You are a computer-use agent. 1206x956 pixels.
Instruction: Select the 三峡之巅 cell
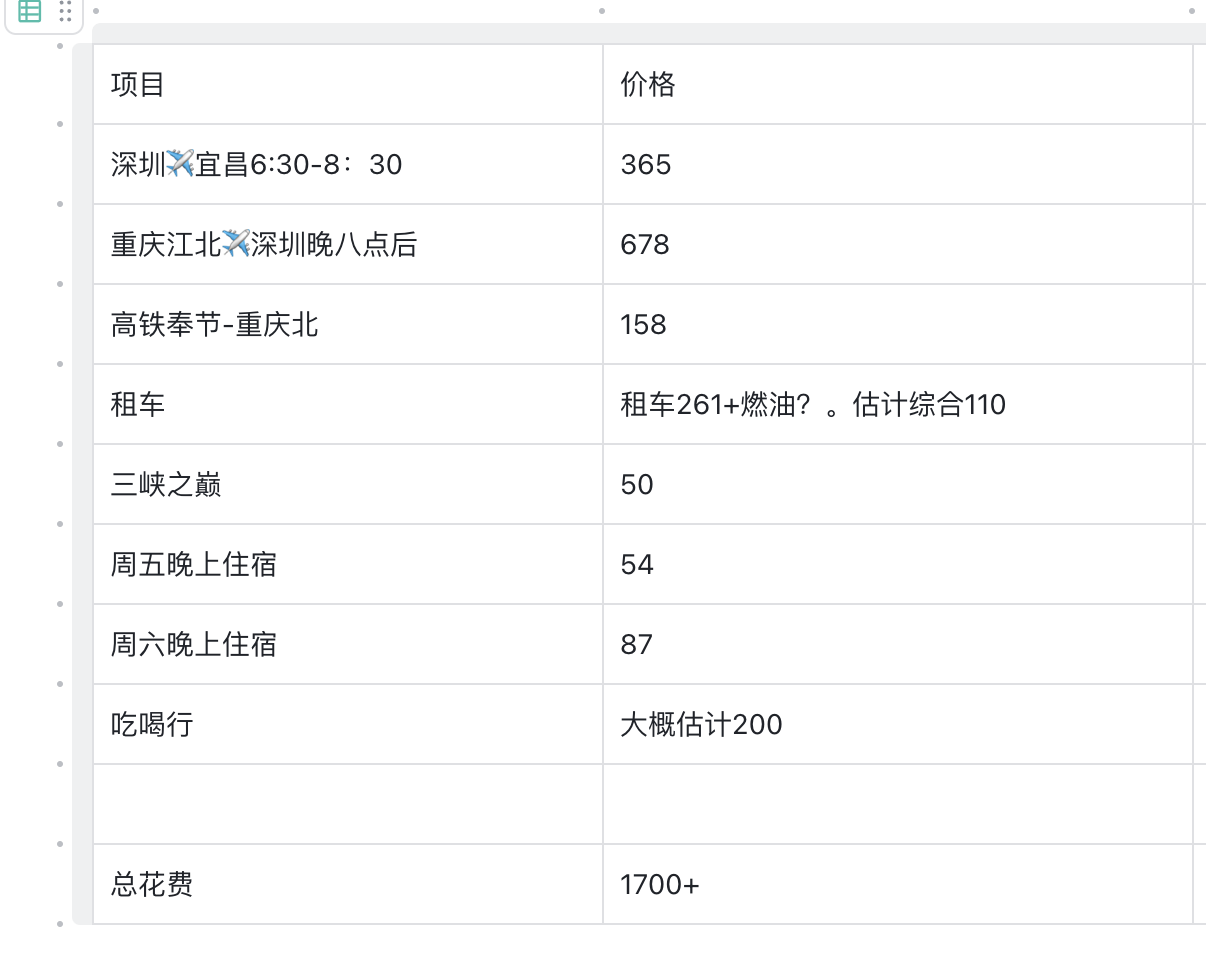pyautogui.click(x=347, y=484)
